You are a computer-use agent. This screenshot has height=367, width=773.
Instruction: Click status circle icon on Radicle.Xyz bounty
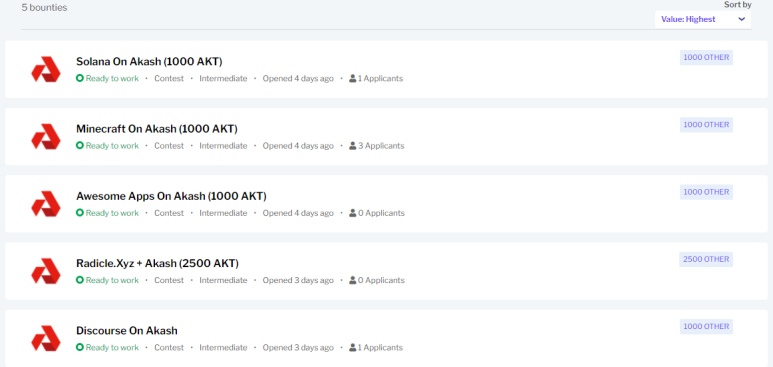pos(80,280)
